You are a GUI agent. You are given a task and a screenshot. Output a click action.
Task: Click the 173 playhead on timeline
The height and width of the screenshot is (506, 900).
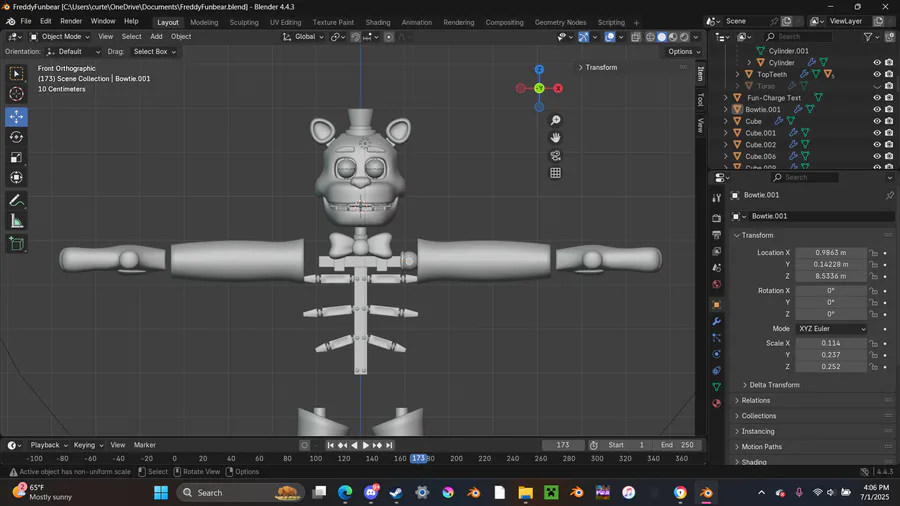tap(418, 458)
